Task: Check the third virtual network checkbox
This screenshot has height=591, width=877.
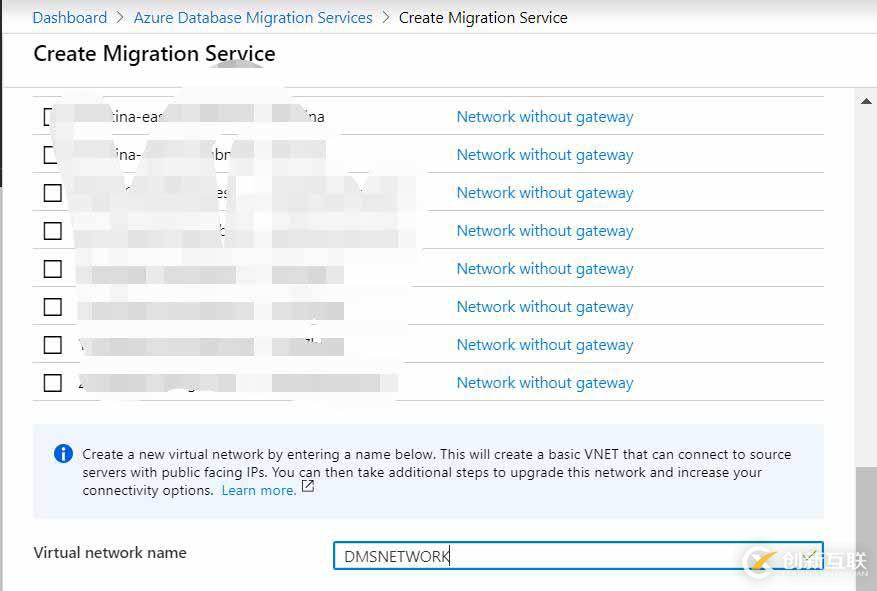Action: click(53, 193)
